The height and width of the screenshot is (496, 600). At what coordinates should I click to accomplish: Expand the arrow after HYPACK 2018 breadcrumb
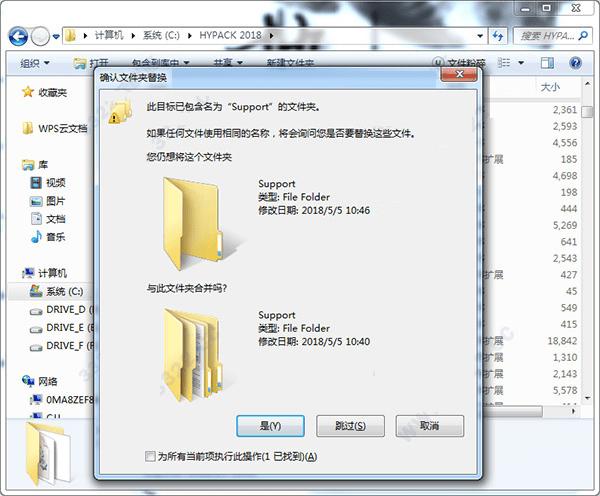(271, 36)
